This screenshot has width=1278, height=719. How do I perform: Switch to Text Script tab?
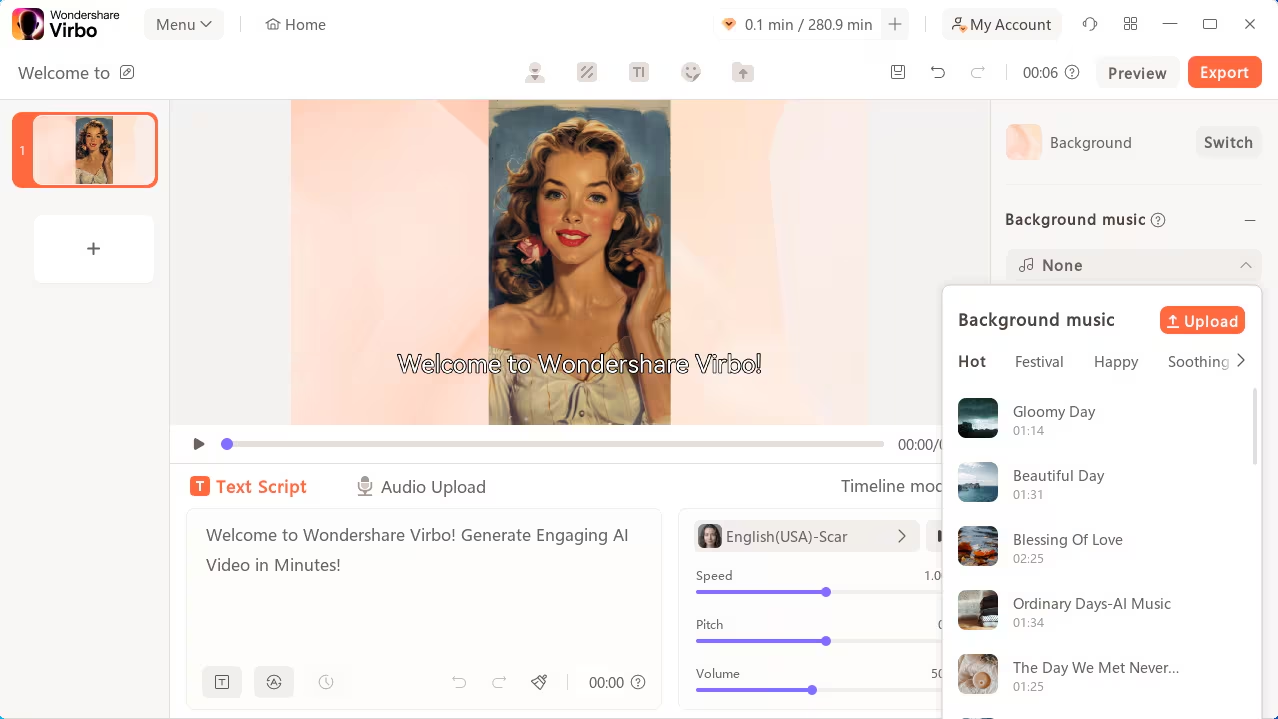click(x=248, y=487)
